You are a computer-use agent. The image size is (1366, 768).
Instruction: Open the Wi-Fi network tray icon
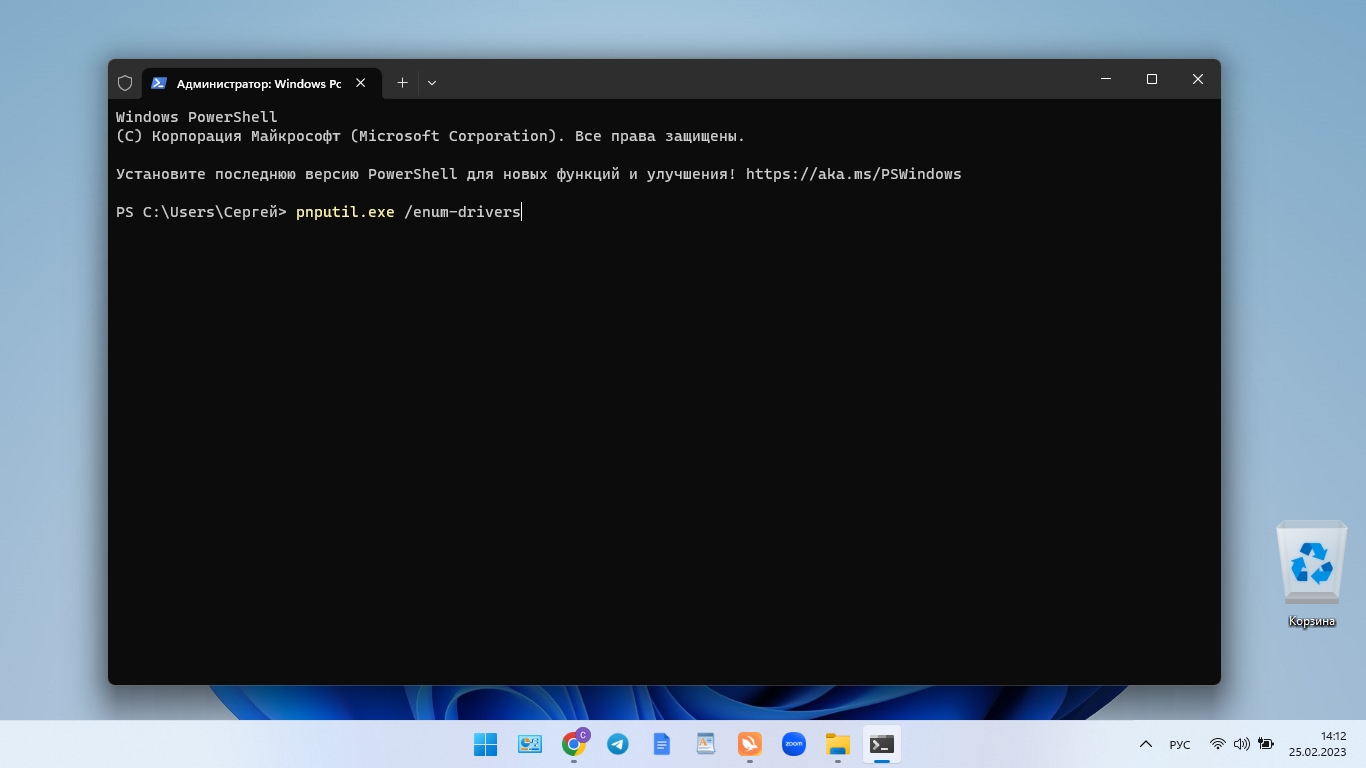point(1217,744)
